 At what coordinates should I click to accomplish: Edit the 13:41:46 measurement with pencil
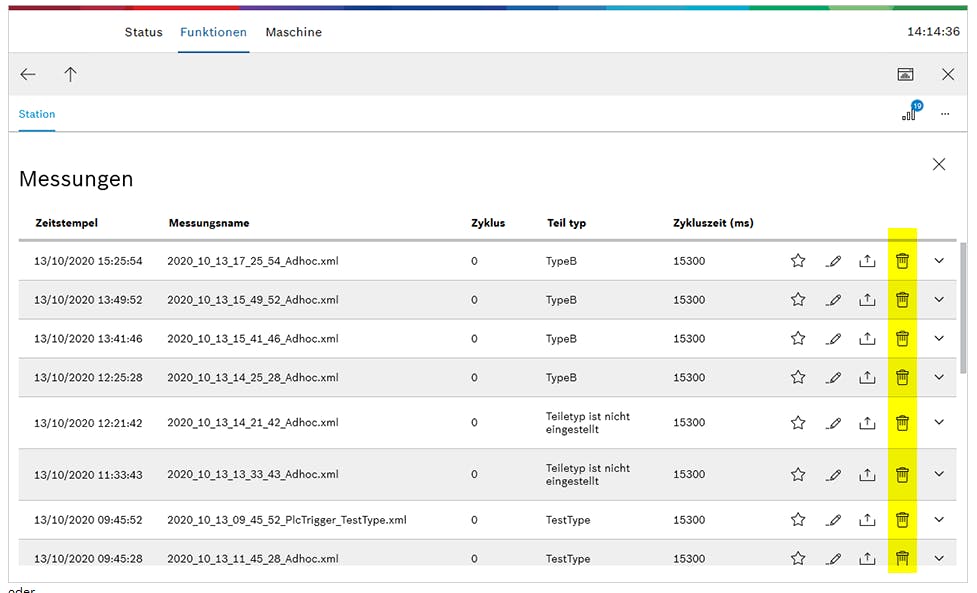833,339
